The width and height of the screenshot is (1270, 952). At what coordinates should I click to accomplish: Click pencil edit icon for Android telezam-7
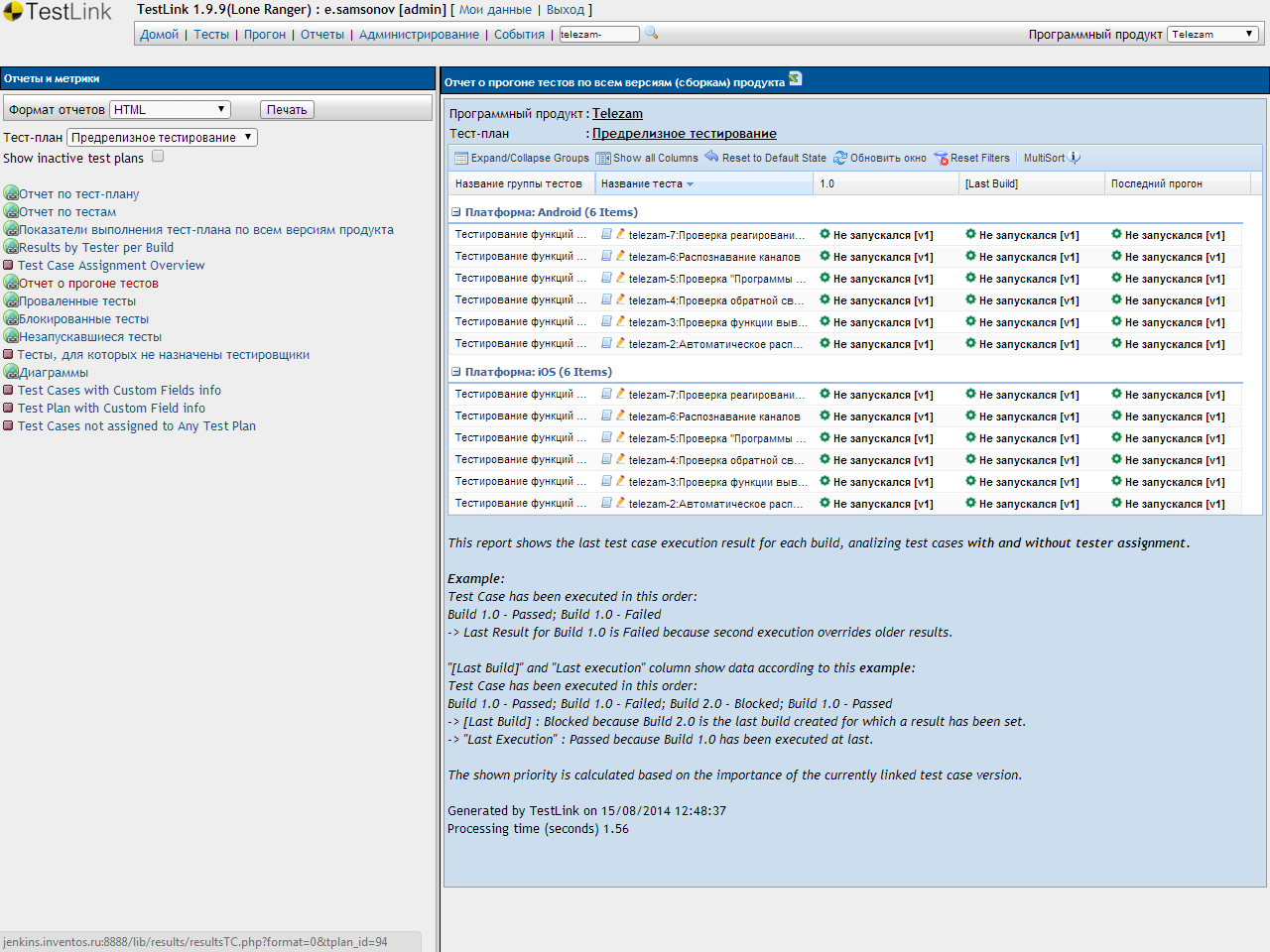[620, 234]
